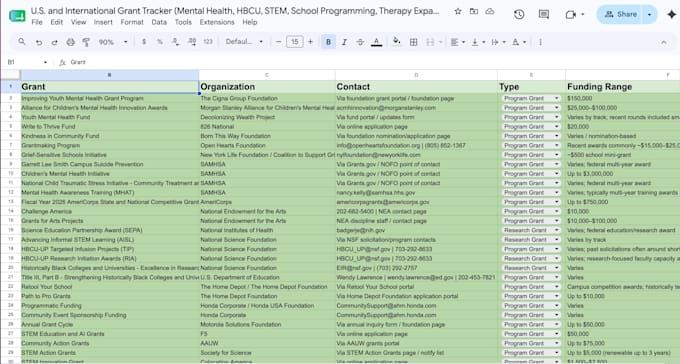Select cell nancy.kelly@samhsa.hhs.gov
The width and height of the screenshot is (680, 364).
(x=416, y=193)
